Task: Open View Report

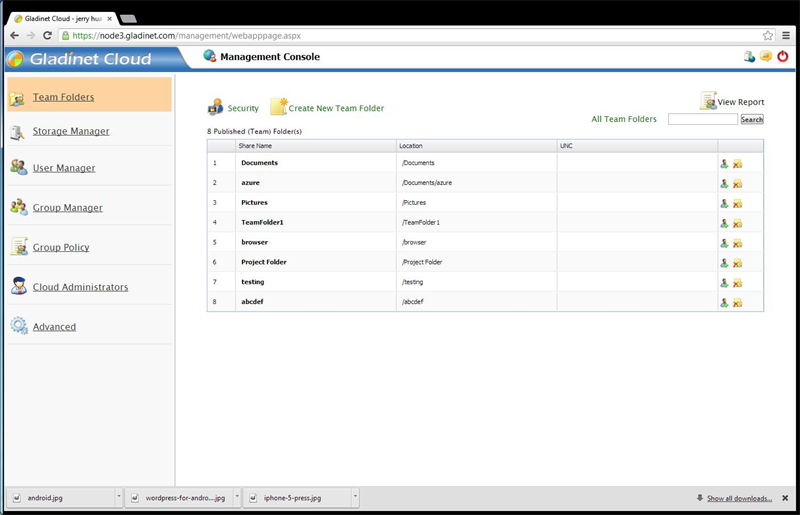Action: point(740,102)
